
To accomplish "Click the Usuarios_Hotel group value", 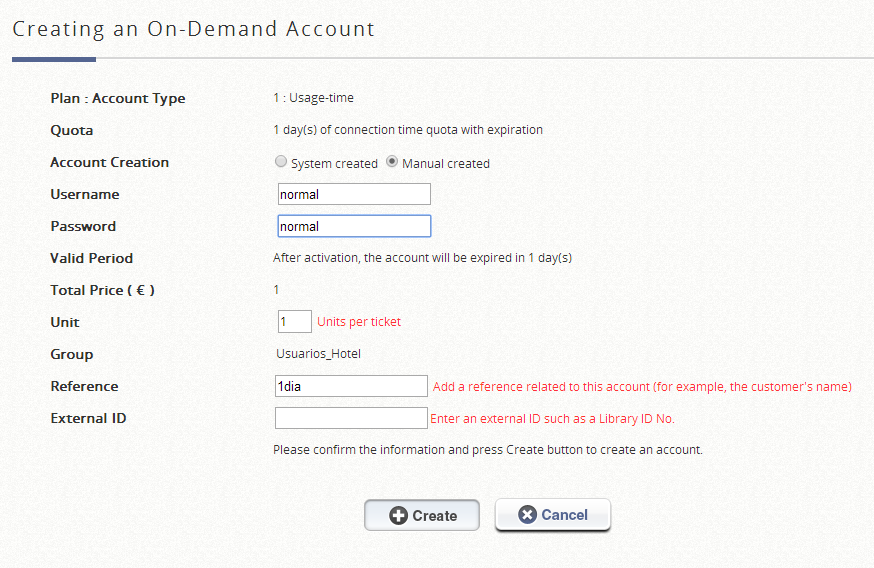I will pyautogui.click(x=318, y=354).
